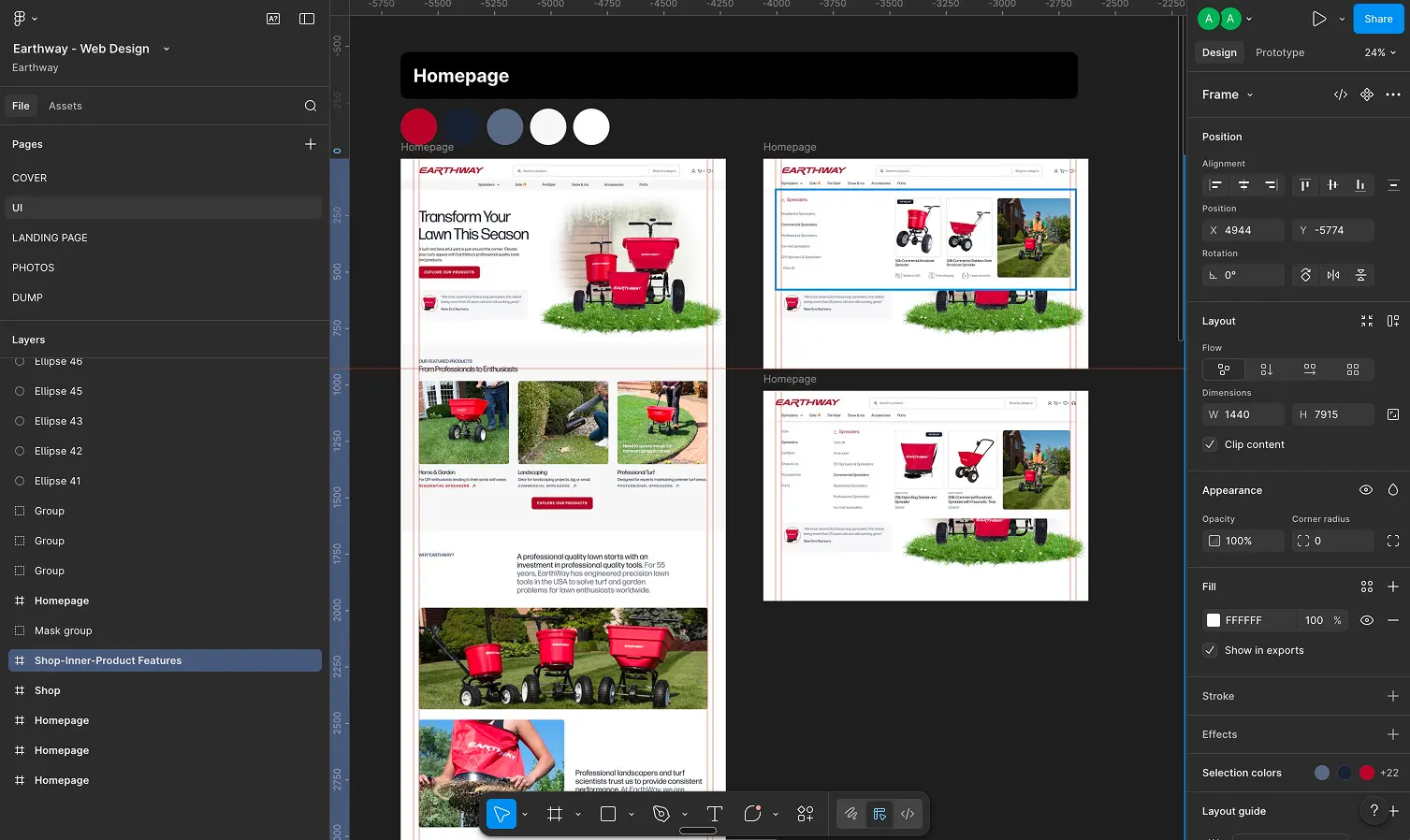Viewport: 1410px width, 840px height.
Task: Select the Text tool
Action: coord(713,814)
